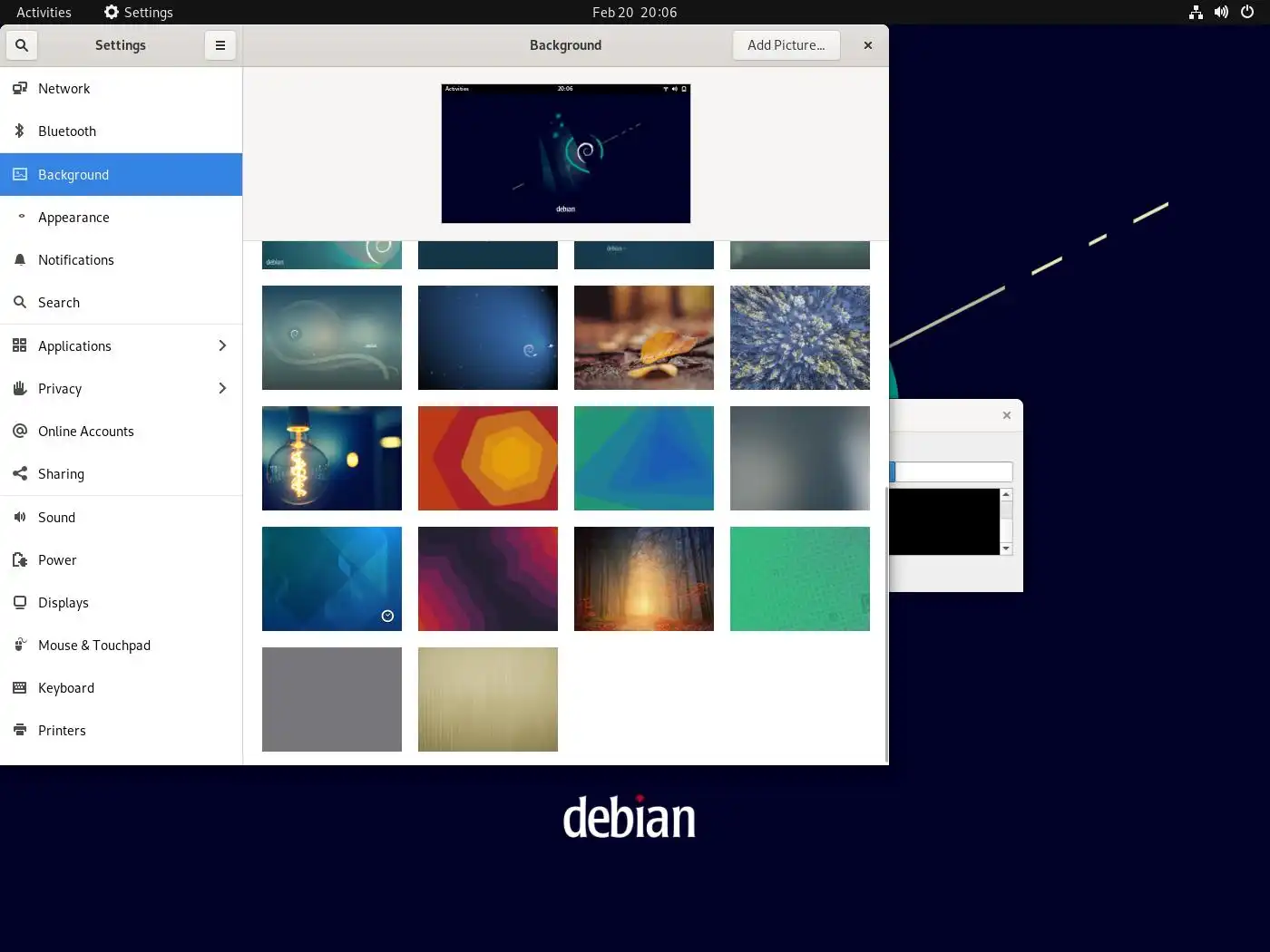The image size is (1270, 952).
Task: Click the Network sidebar icon
Action: click(x=20, y=89)
